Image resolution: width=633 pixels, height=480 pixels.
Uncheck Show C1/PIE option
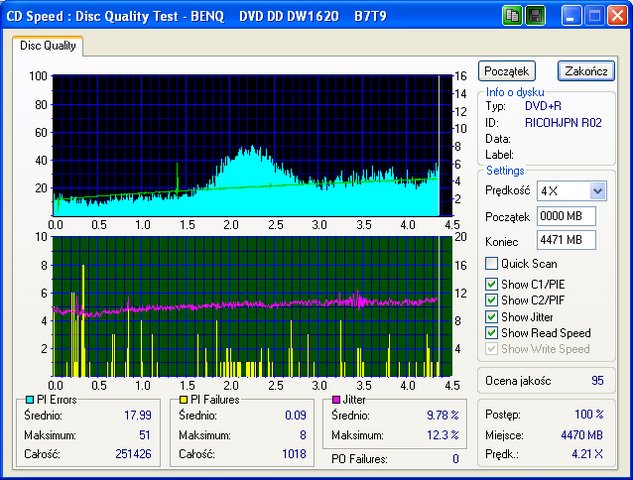pyautogui.click(x=491, y=284)
